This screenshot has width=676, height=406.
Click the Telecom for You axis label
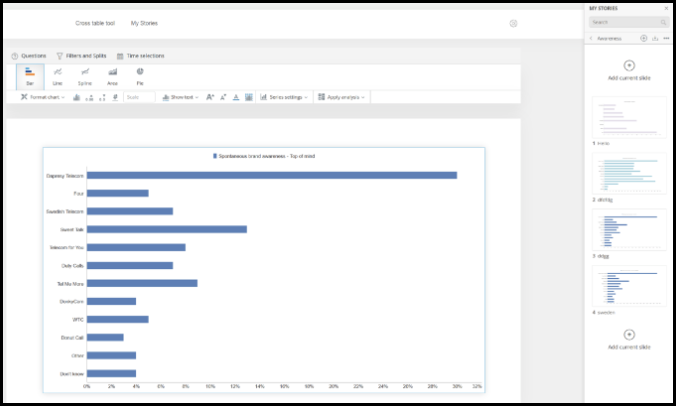point(66,247)
